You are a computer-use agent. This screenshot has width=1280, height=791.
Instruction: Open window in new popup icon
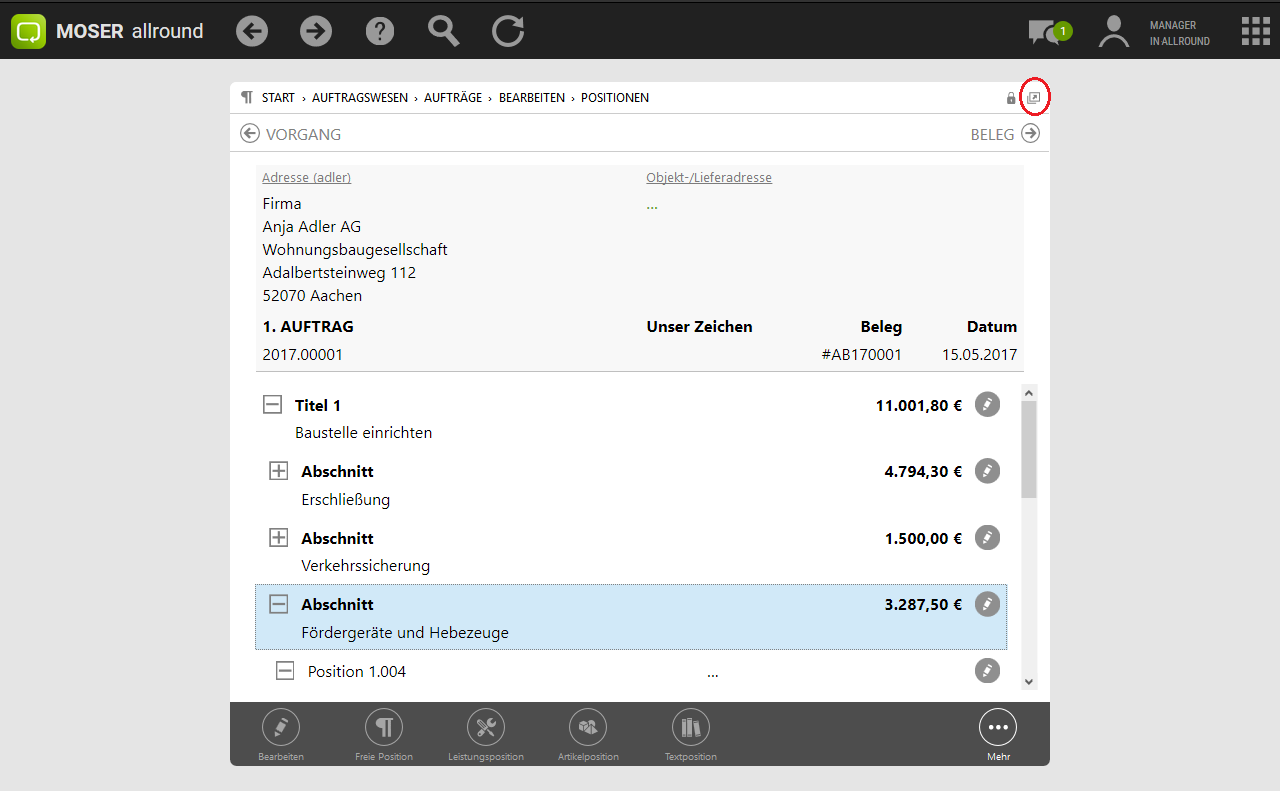point(1035,98)
